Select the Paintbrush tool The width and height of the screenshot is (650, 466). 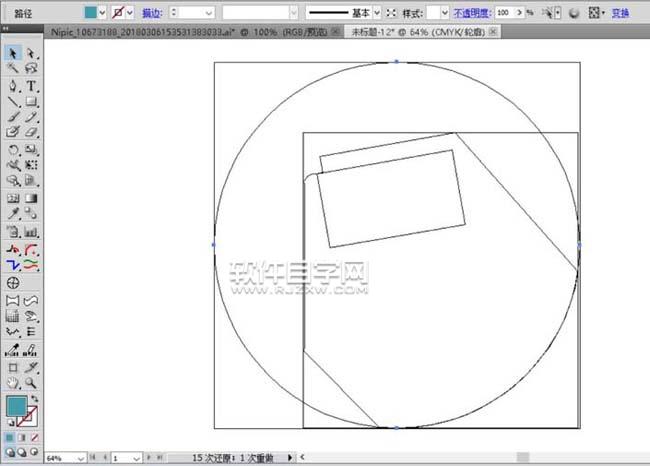coord(13,116)
